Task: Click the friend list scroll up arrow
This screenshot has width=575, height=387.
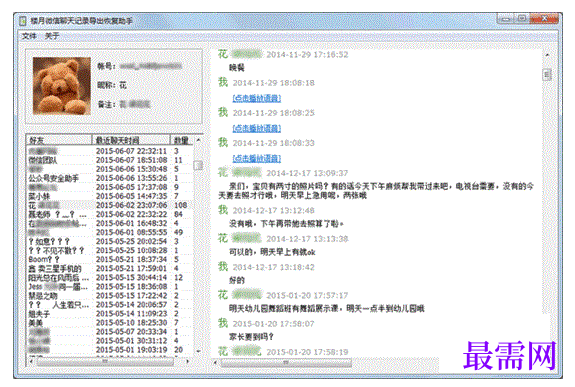Action: (x=198, y=140)
